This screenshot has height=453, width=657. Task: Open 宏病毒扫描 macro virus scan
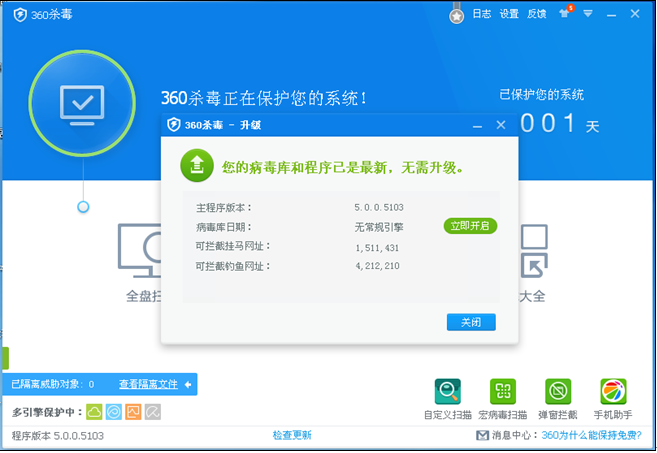coord(503,399)
